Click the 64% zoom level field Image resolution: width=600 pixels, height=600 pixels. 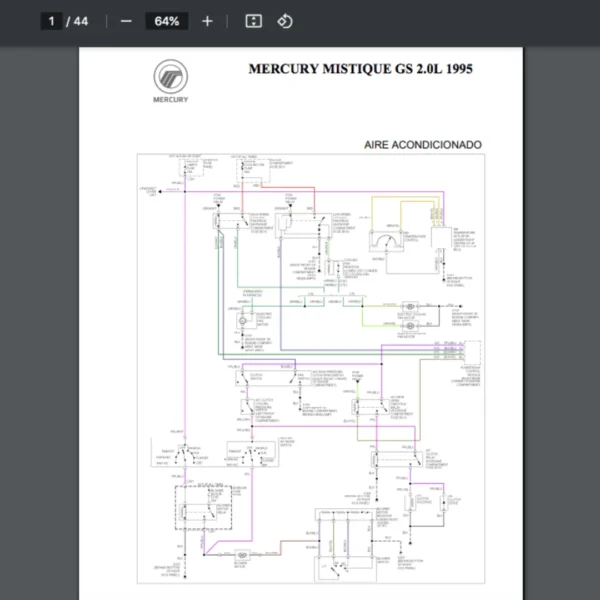coord(166,21)
